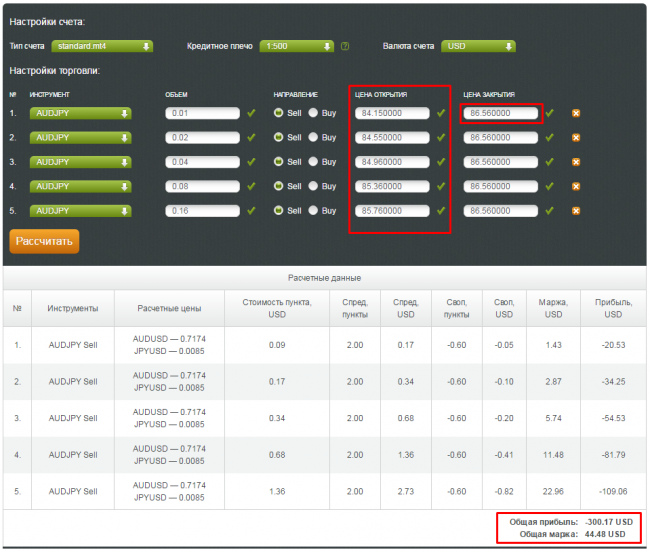This screenshot has width=650, height=552.
Task: Delete trade row 3 with the X icon
Action: coord(575,162)
